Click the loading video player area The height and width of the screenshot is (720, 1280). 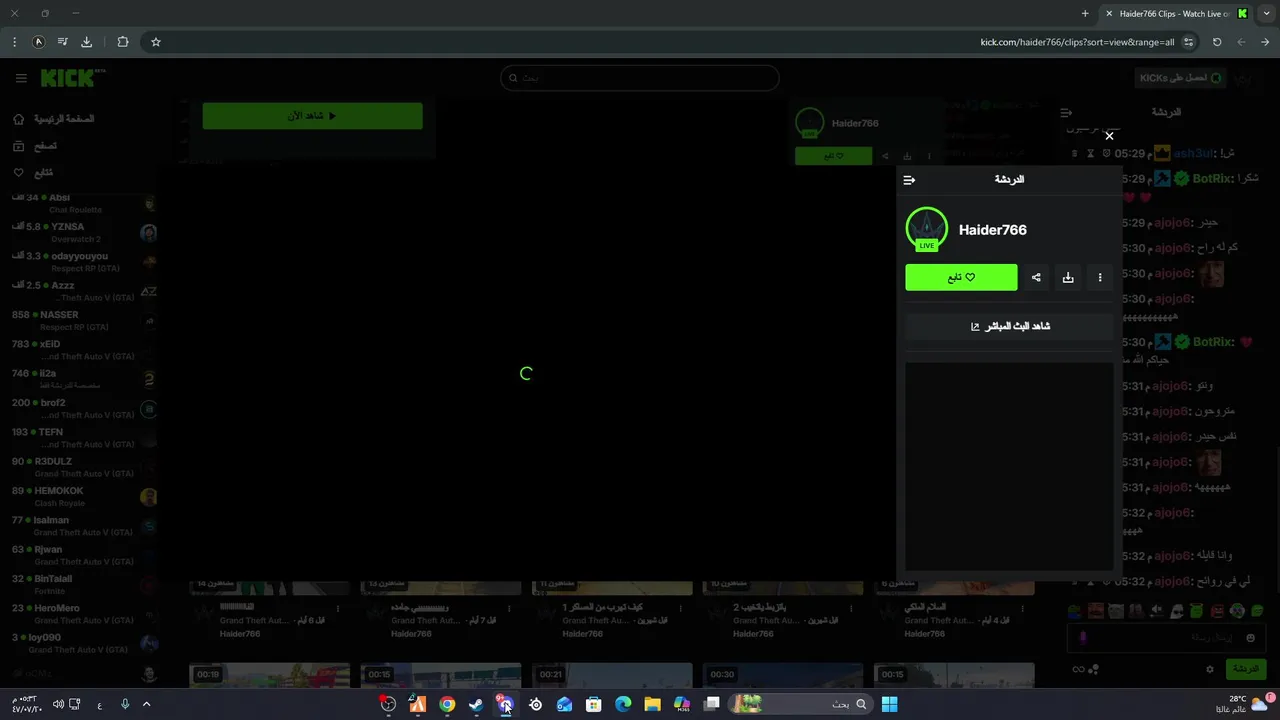(527, 373)
